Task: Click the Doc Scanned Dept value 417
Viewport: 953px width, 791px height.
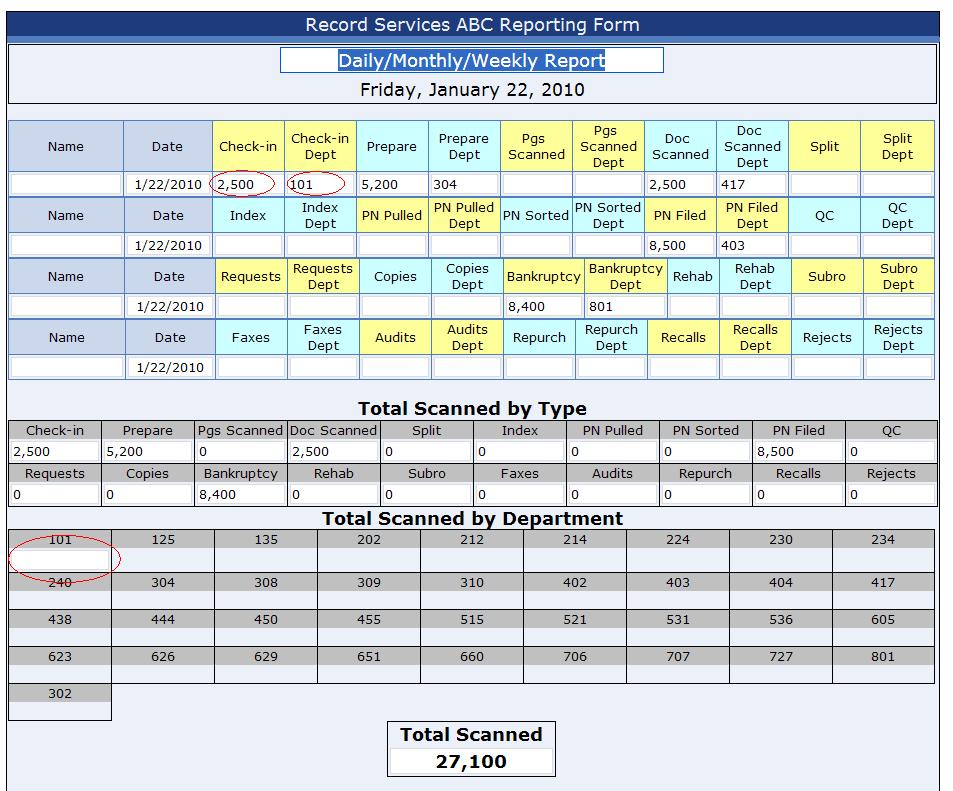Action: 752,183
